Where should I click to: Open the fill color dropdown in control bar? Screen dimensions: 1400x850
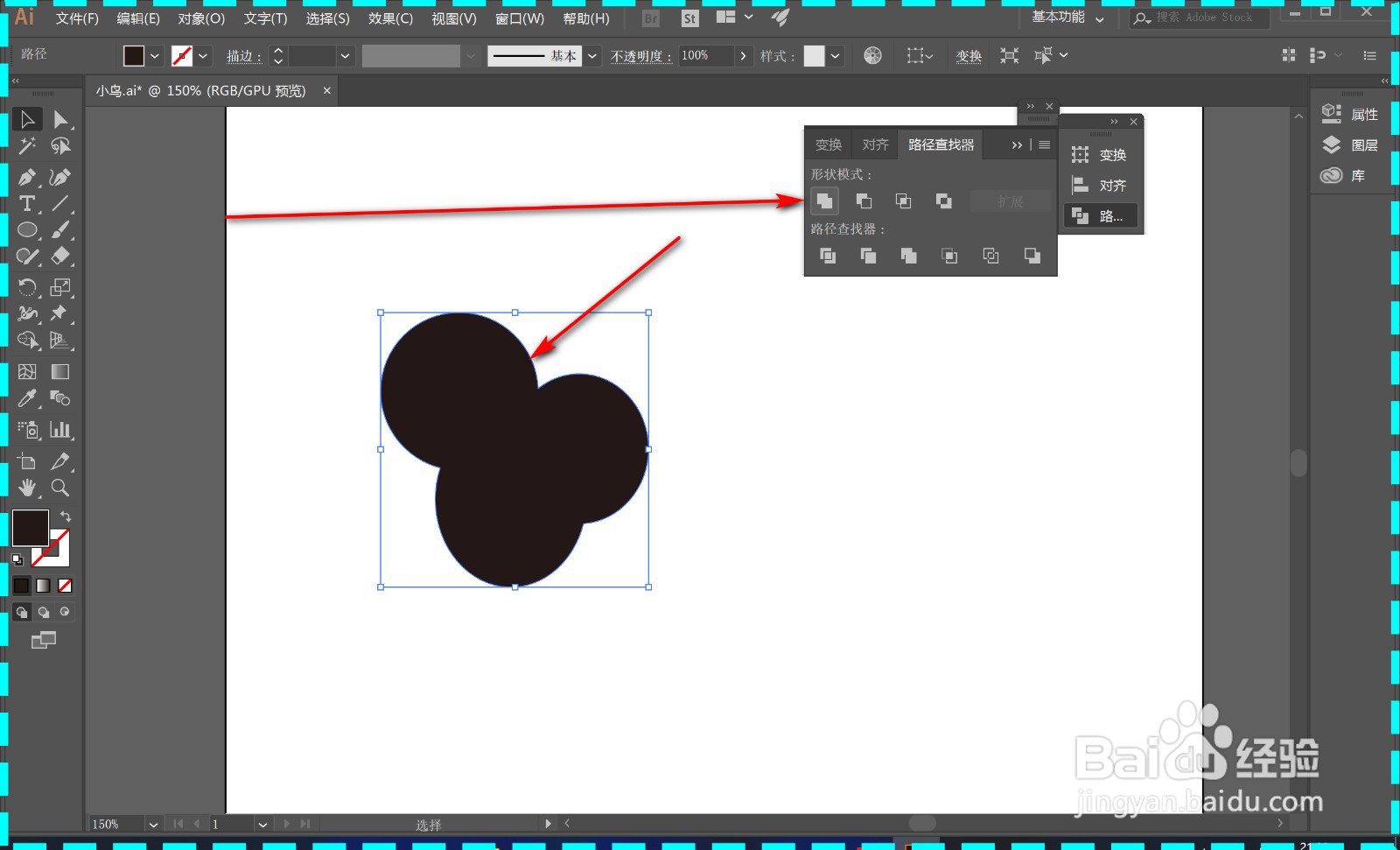point(155,56)
